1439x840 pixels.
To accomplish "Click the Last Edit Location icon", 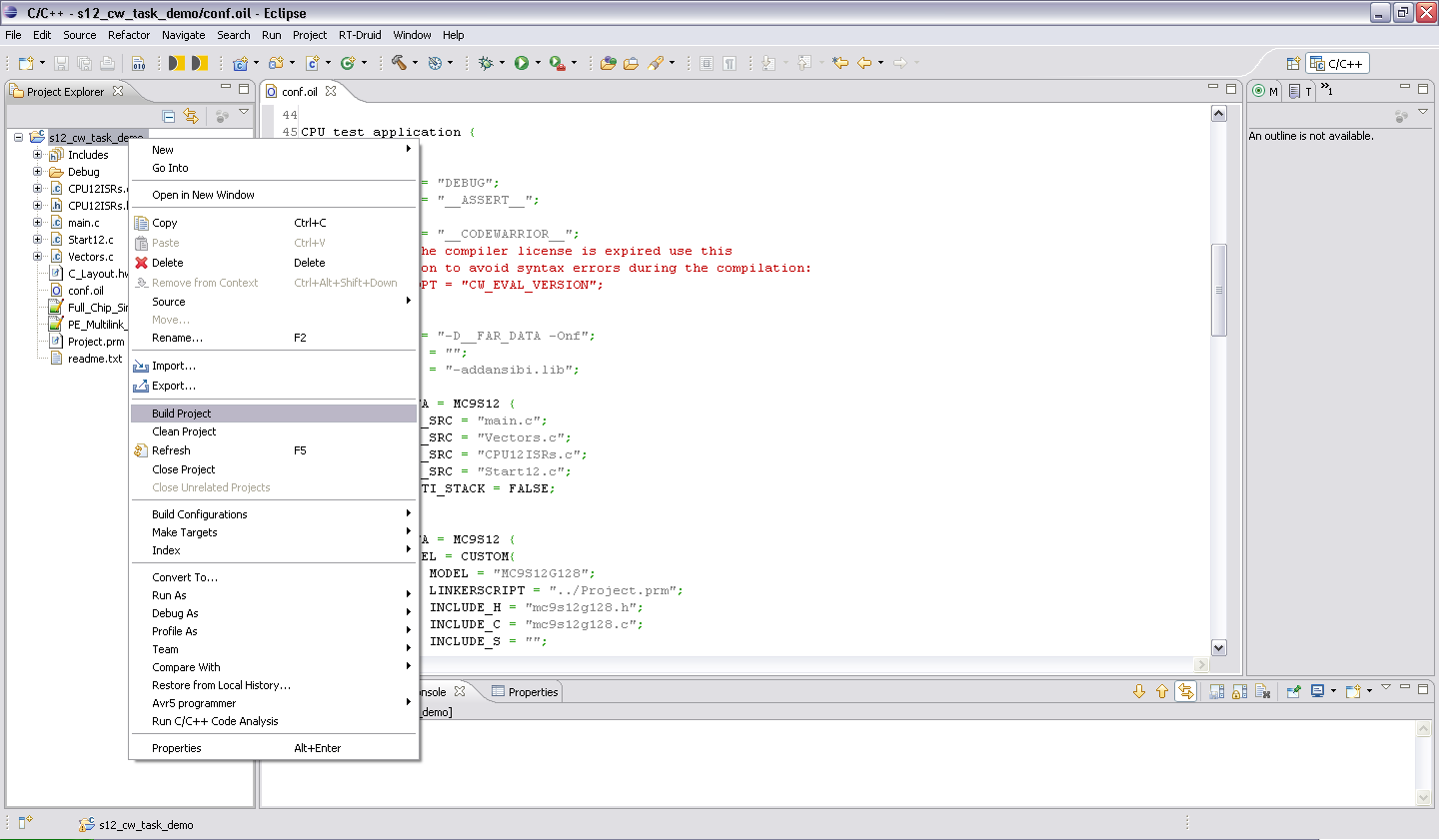I will click(x=840, y=63).
